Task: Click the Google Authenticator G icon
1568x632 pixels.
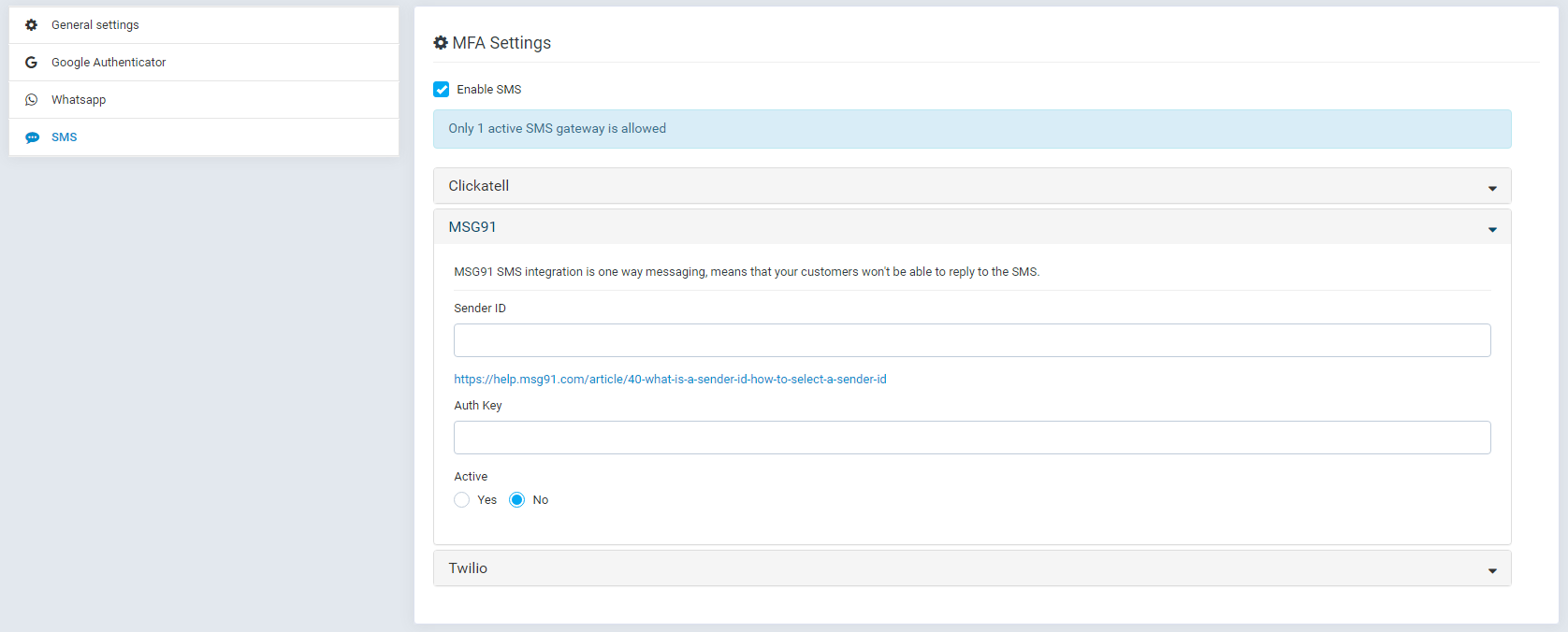Action: coord(31,63)
